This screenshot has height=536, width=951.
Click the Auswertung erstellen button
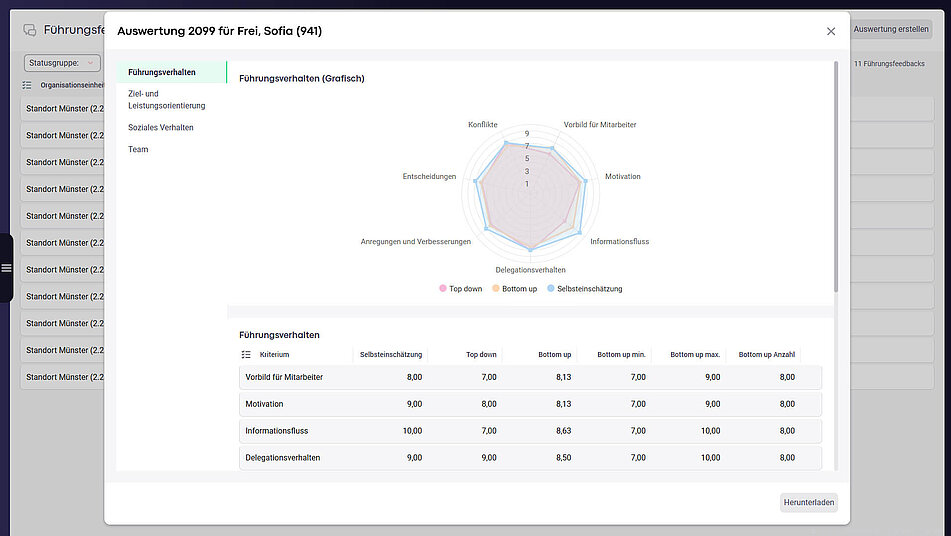click(891, 29)
